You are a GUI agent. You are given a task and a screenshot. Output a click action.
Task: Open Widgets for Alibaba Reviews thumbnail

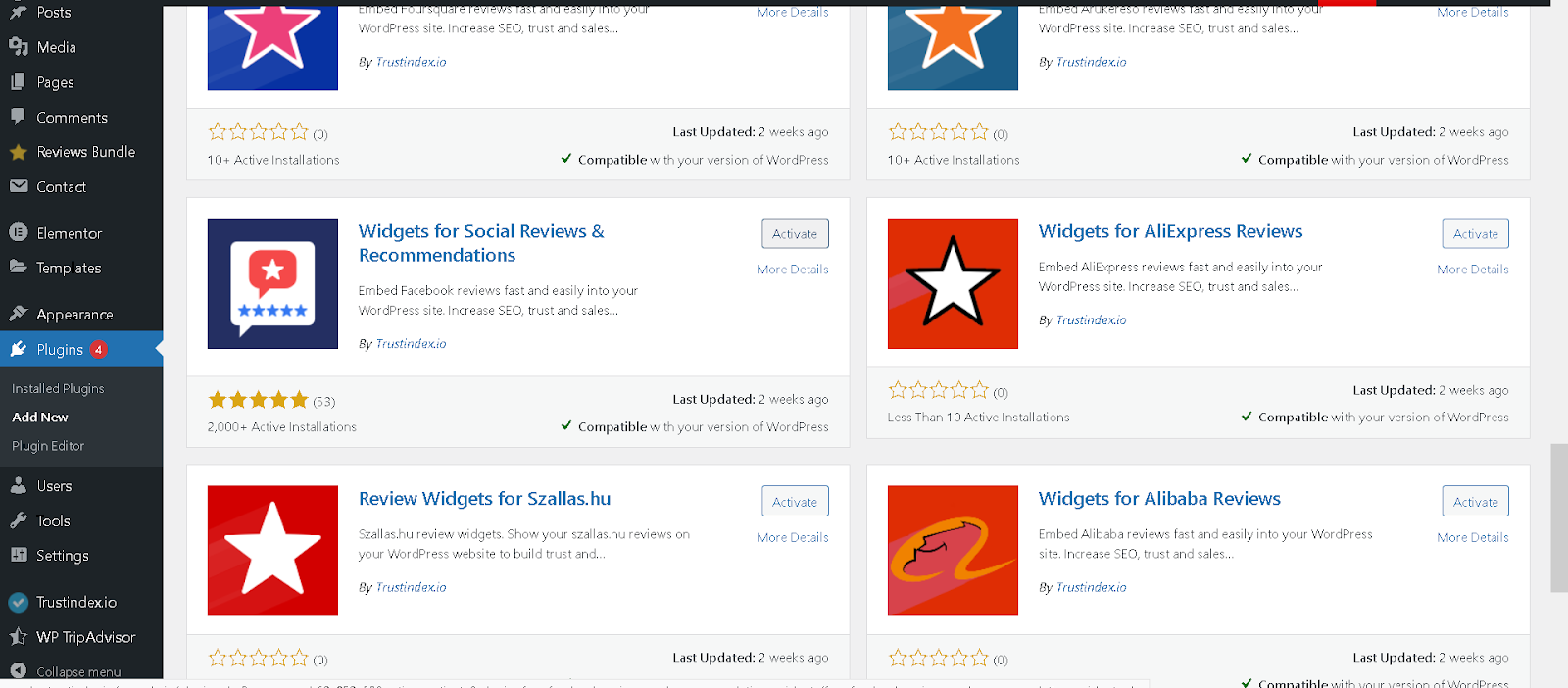[x=953, y=551]
